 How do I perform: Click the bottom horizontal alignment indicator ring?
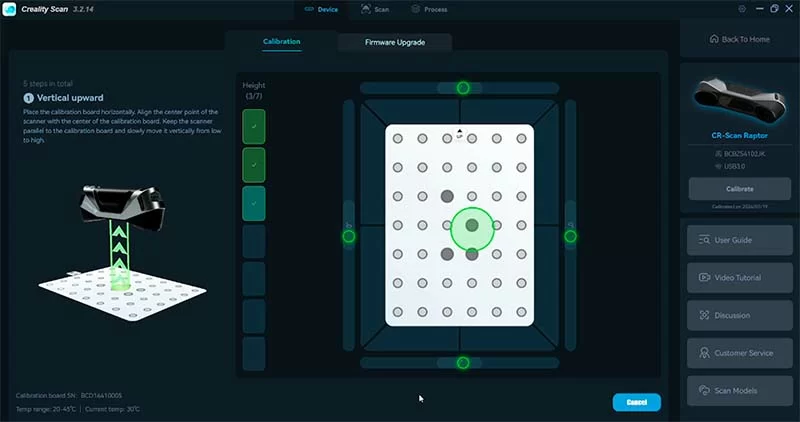click(463, 363)
